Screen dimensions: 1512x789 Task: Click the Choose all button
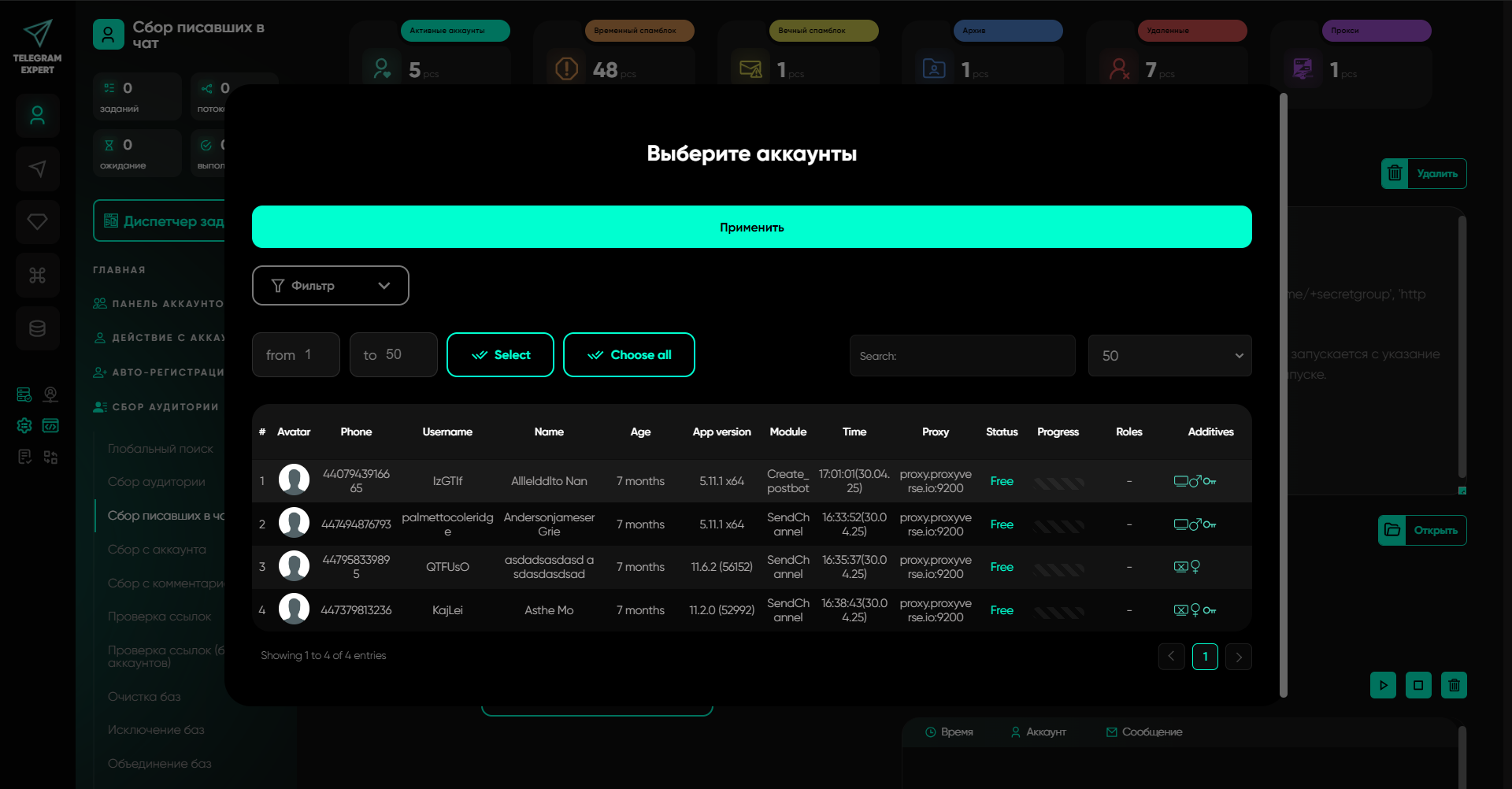point(628,355)
